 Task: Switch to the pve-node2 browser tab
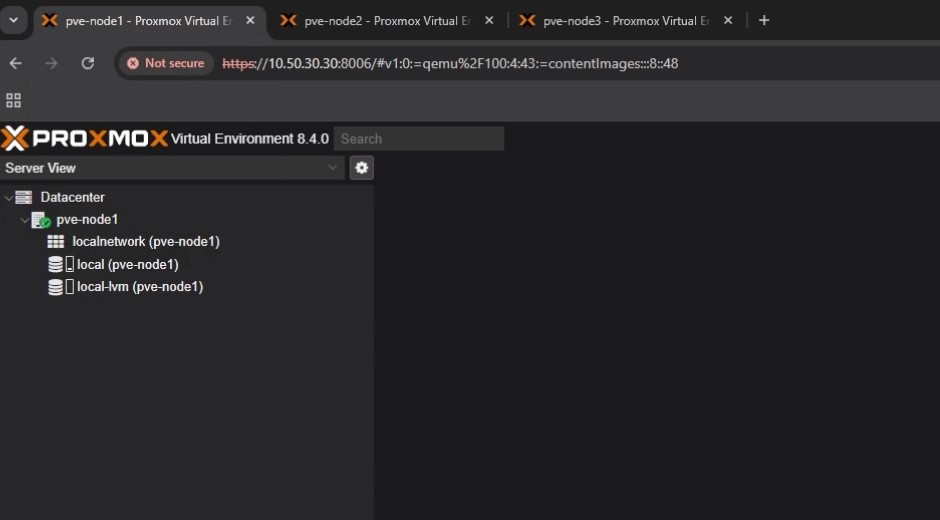387,21
